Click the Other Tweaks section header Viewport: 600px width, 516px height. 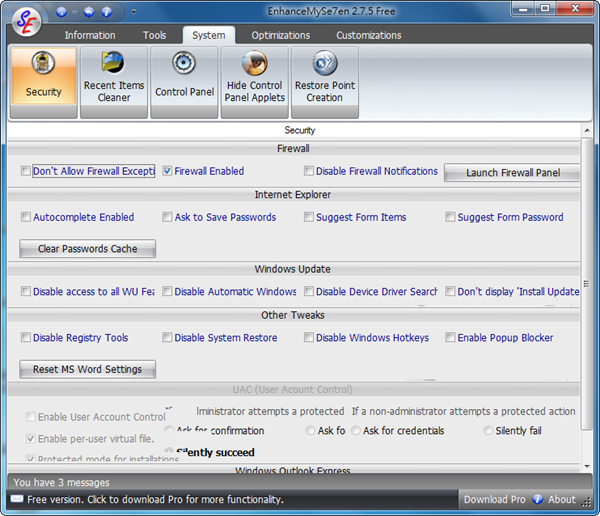[293, 315]
